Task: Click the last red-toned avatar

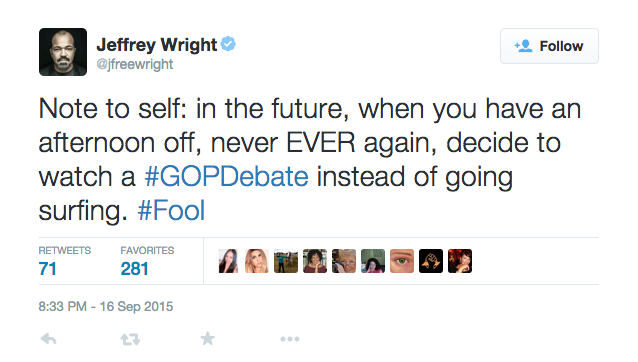Action: tap(460, 261)
